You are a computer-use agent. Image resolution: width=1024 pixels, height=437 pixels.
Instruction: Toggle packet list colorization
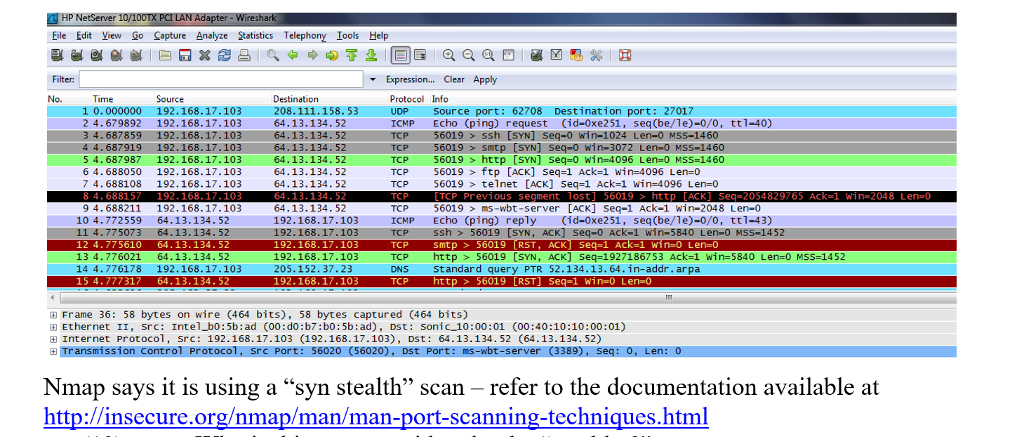tap(400, 56)
